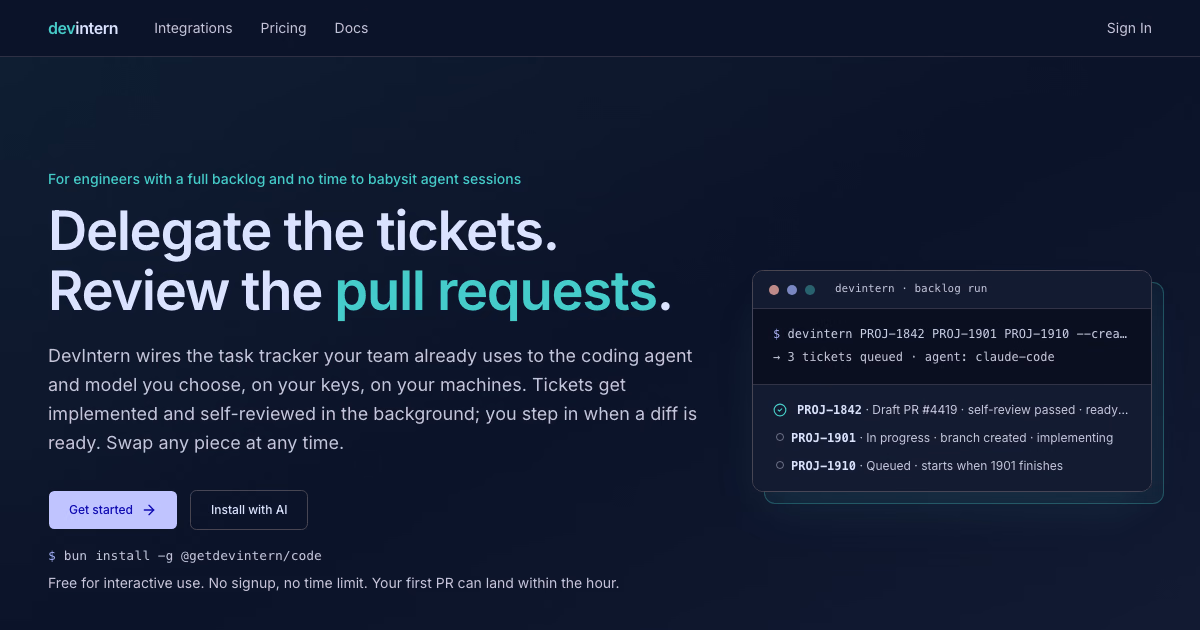1200x630 pixels.
Task: Click the bun install command text
Action: pyautogui.click(x=185, y=556)
